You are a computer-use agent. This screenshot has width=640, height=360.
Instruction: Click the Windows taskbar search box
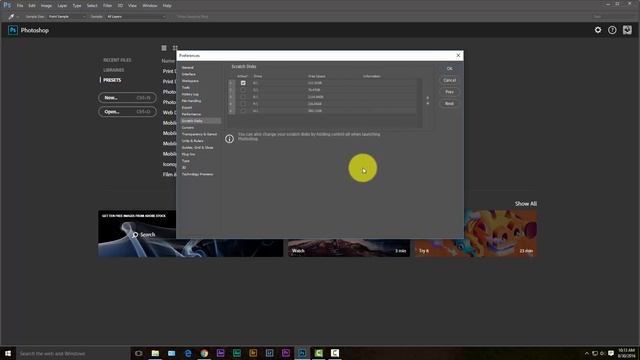point(73,353)
